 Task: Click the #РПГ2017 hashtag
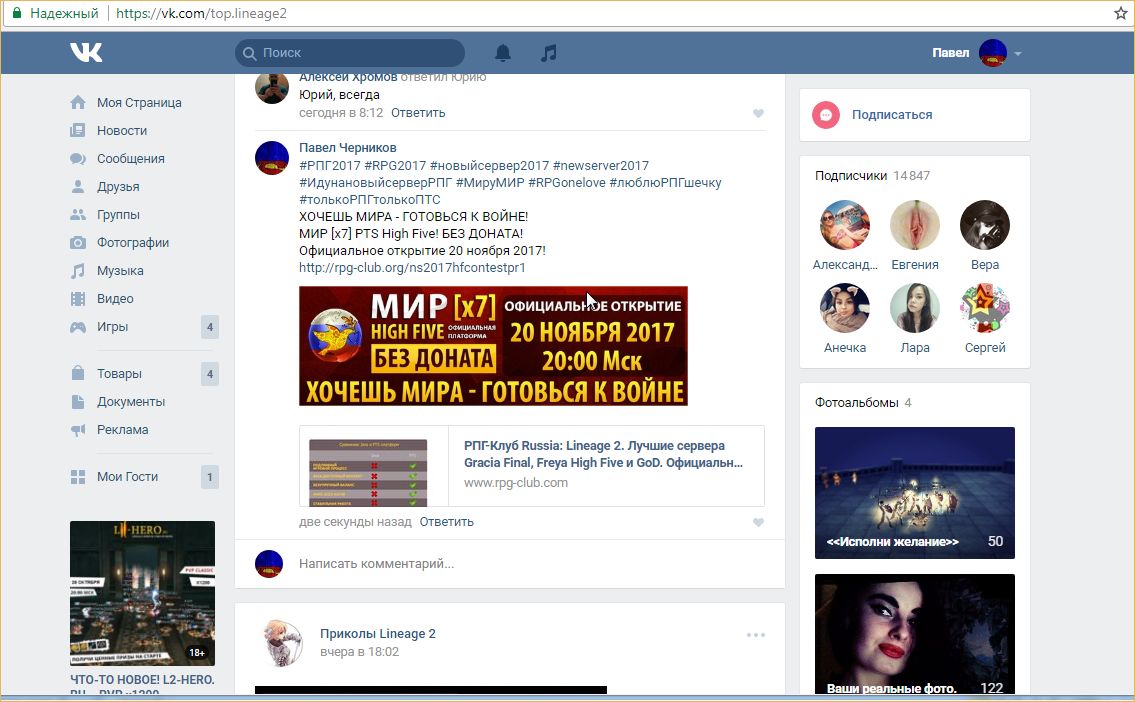[329, 166]
